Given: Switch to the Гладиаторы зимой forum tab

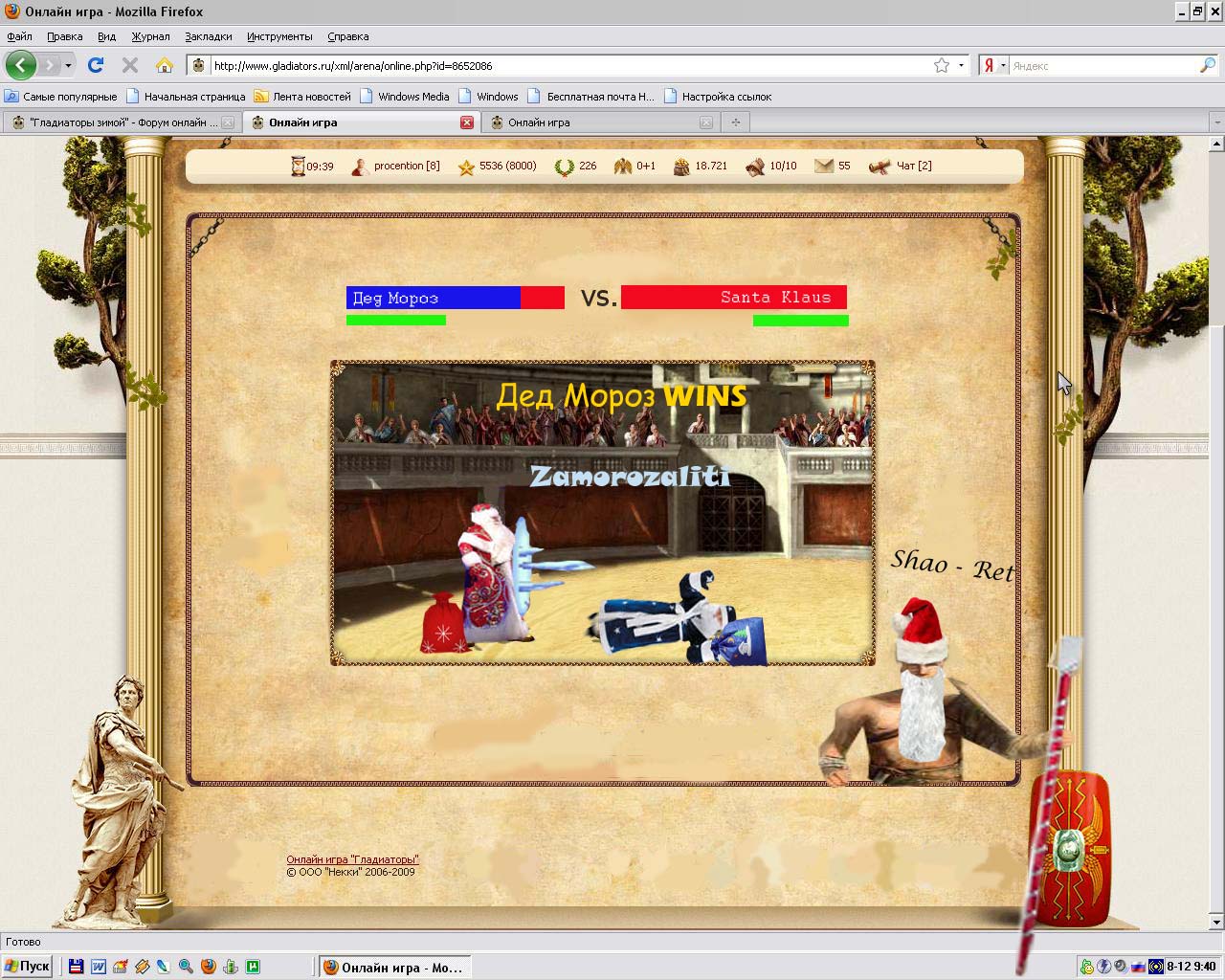Looking at the screenshot, I should (117, 122).
